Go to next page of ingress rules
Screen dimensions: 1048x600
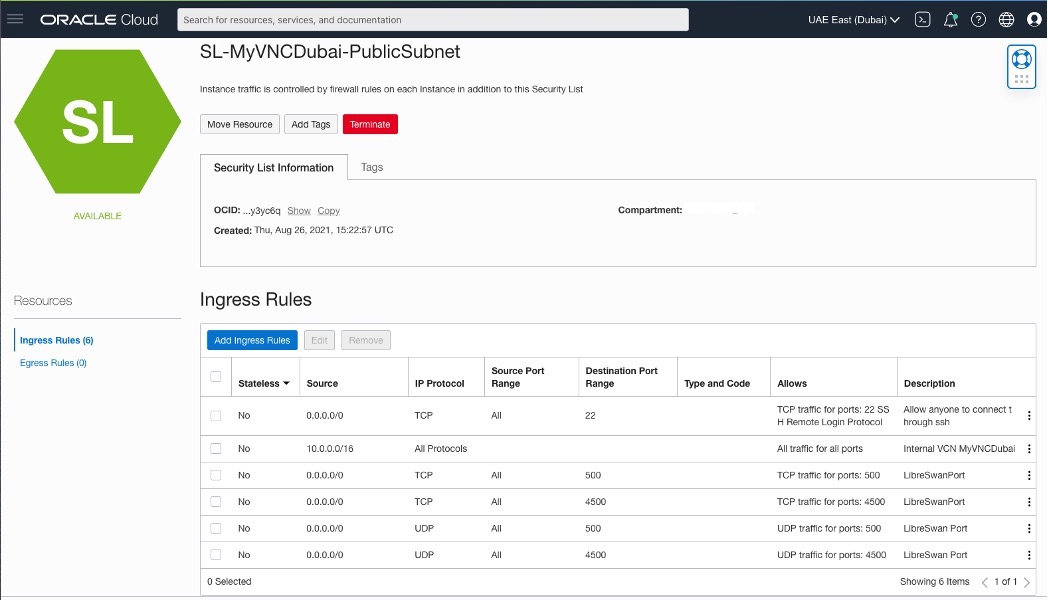click(1027, 582)
